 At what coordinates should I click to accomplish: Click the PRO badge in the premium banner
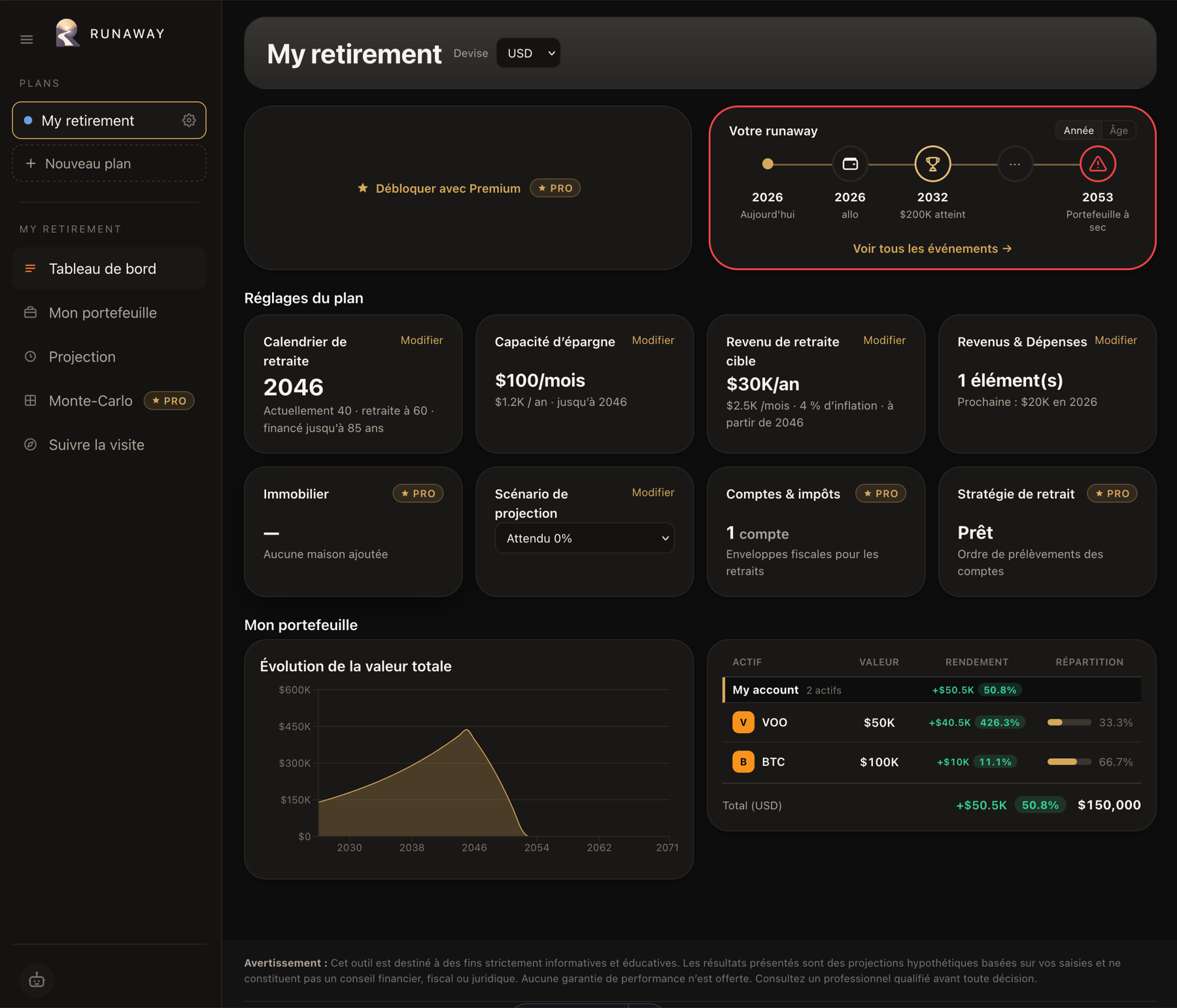tap(554, 188)
